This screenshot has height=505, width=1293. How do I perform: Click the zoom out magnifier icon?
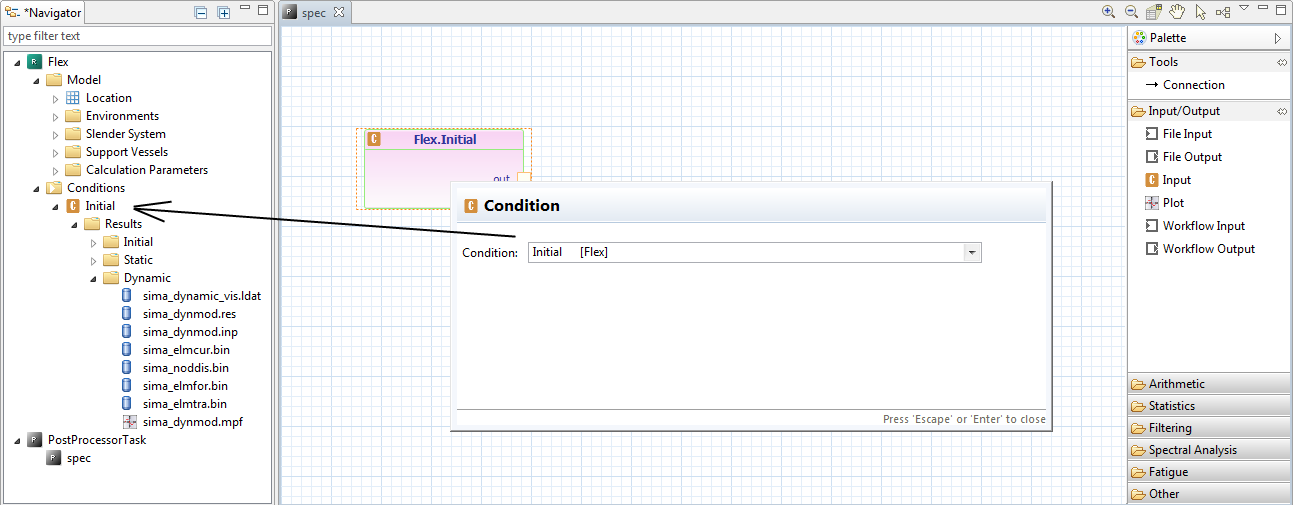(x=1131, y=12)
